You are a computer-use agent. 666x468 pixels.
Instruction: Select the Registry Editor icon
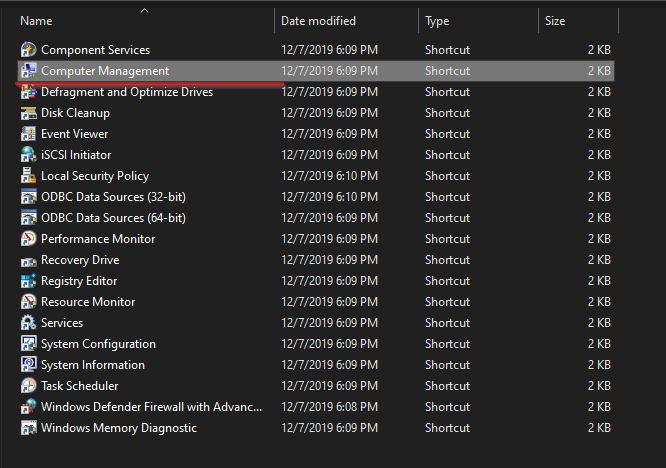[x=28, y=281]
